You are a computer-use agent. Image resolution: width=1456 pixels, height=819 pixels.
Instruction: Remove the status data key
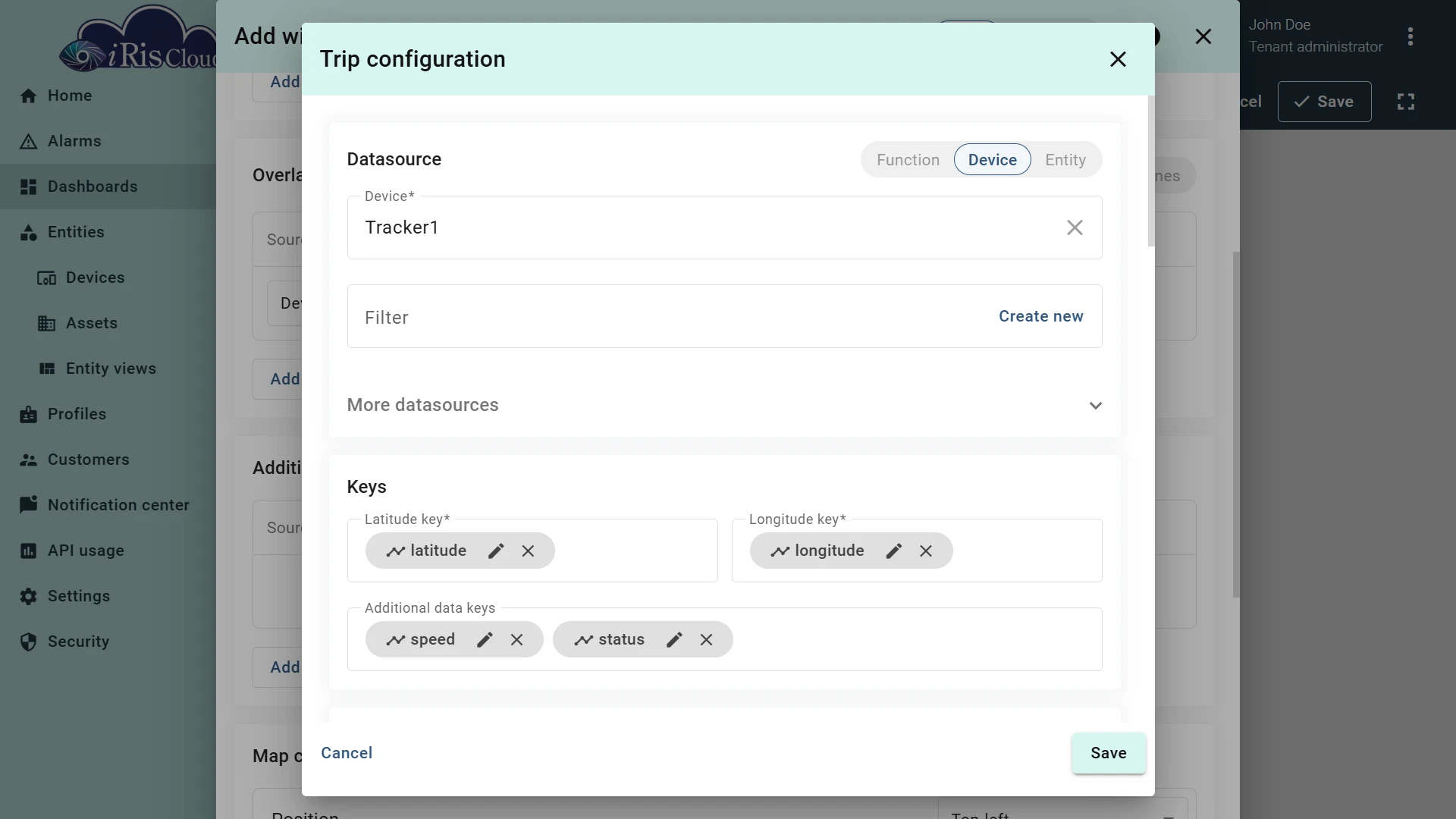coord(707,640)
